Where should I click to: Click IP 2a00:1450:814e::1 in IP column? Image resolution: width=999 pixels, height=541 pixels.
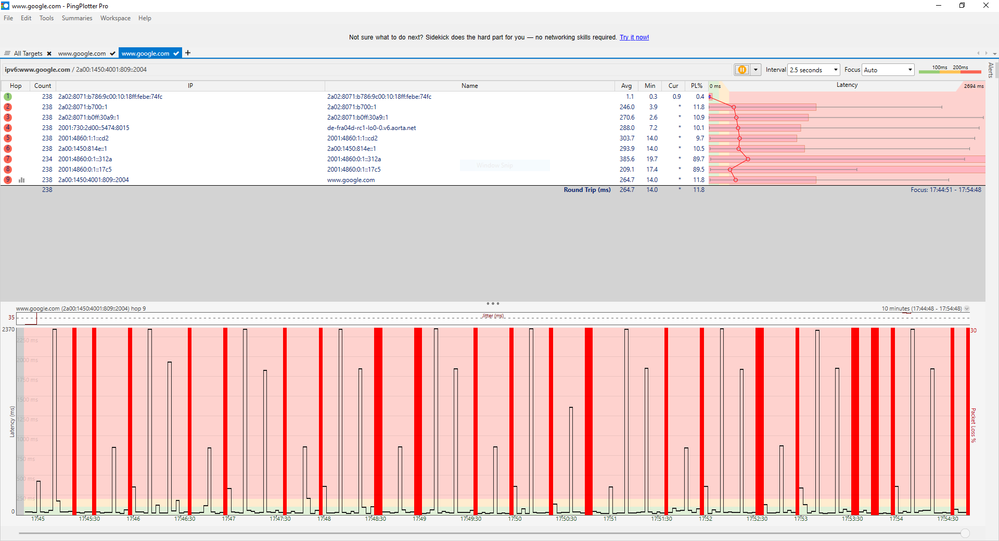tap(83, 148)
